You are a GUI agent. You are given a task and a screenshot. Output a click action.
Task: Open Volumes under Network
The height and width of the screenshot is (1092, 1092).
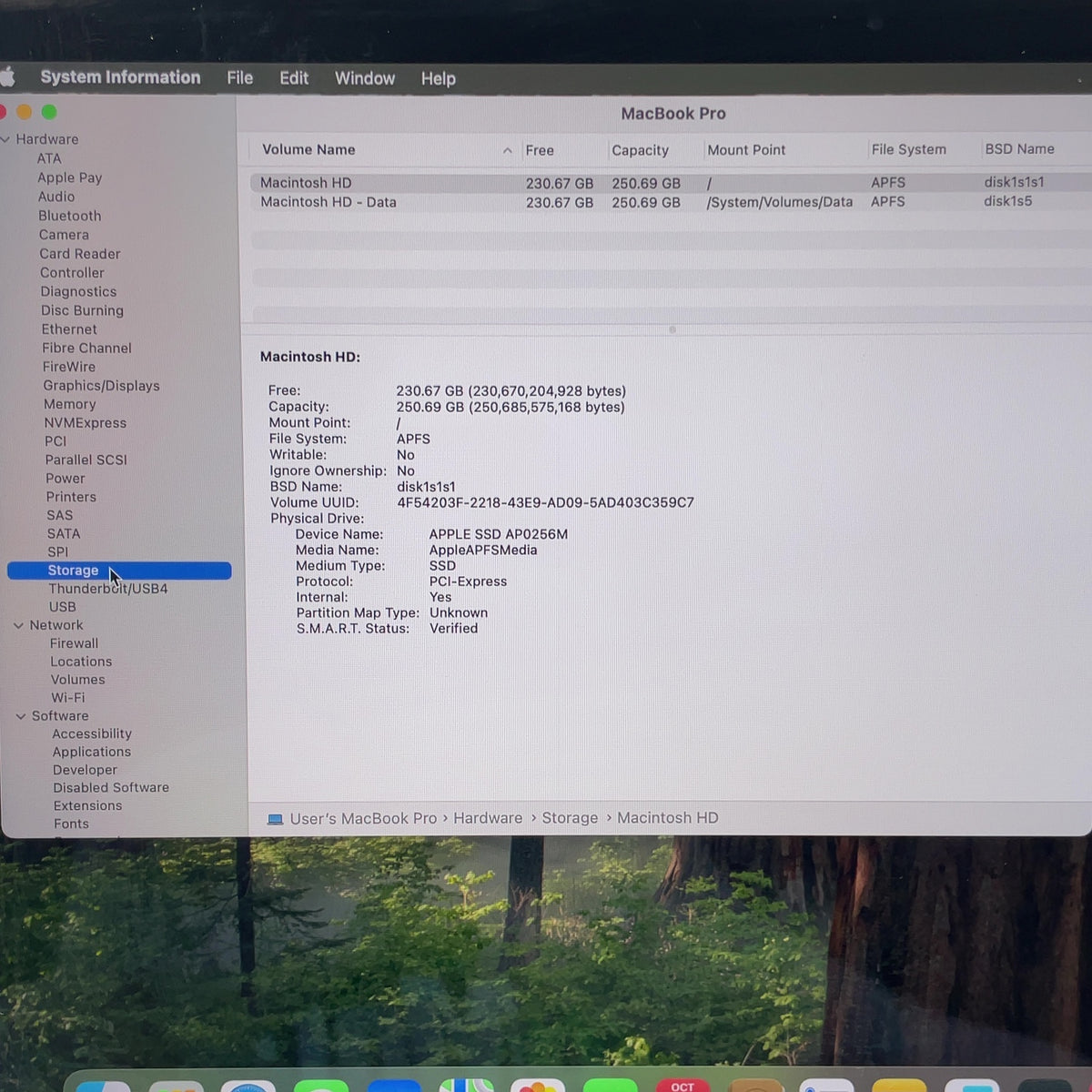tap(77, 680)
